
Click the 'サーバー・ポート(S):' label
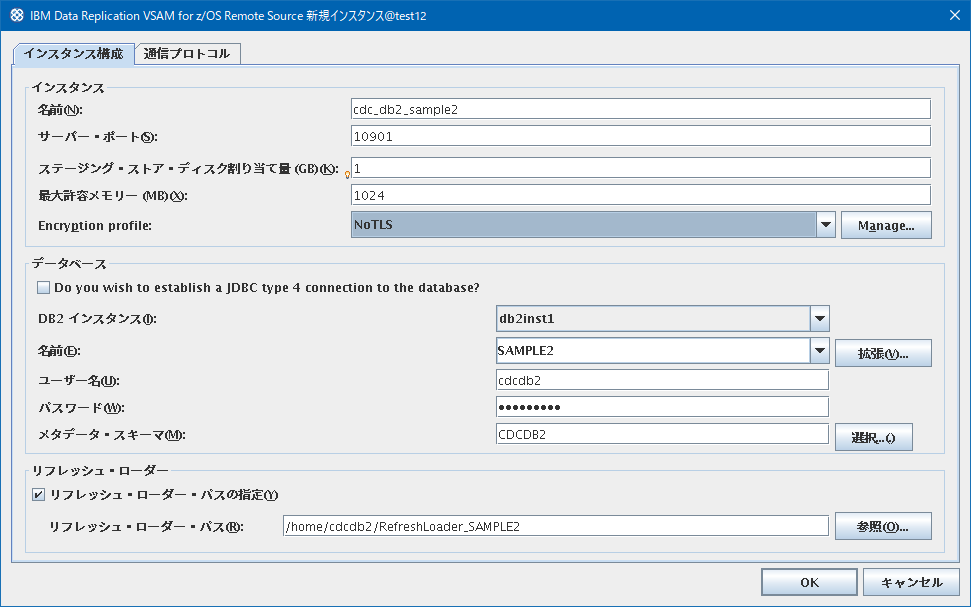pyautogui.click(x=98, y=137)
